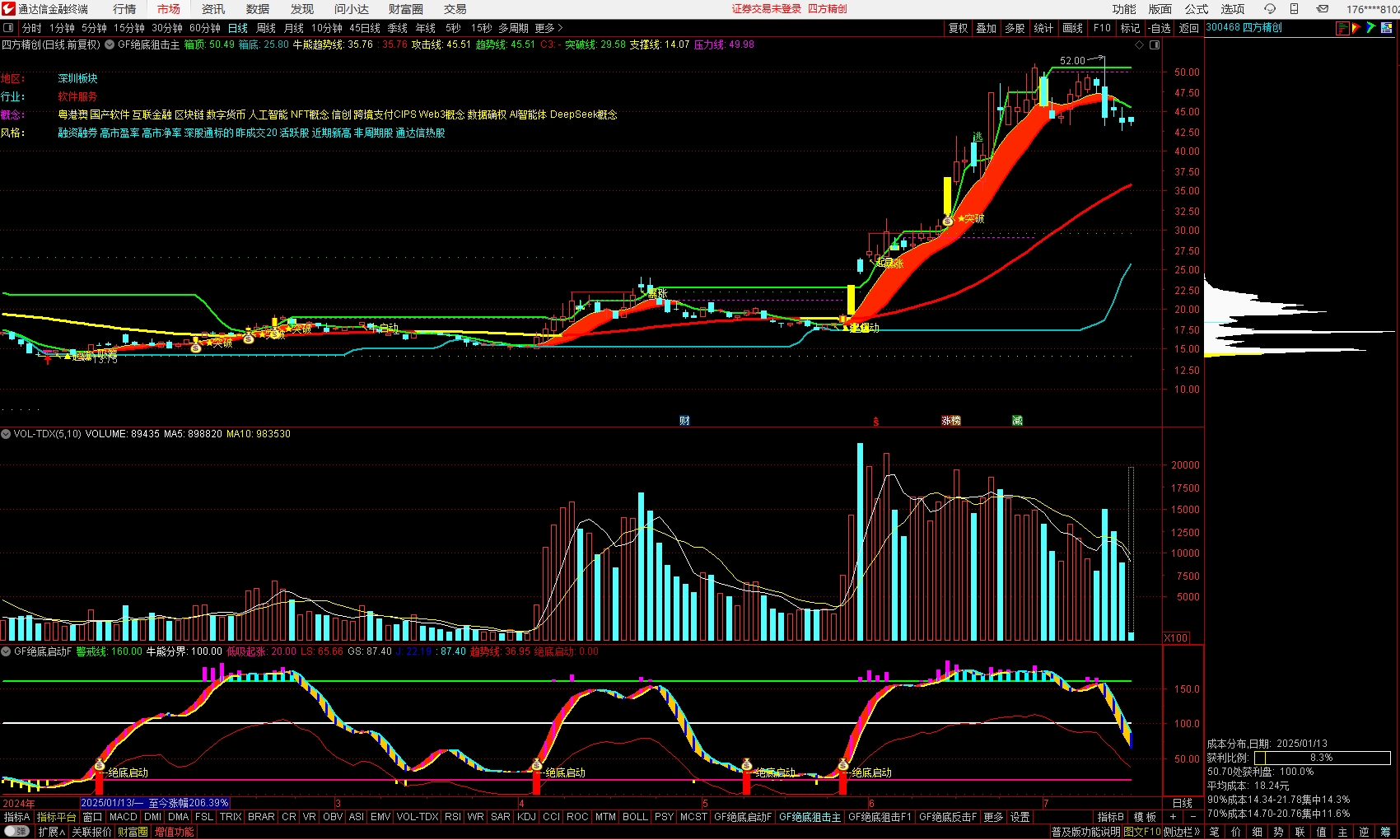
Task: Click the F10 company info button
Action: [x=1102, y=28]
